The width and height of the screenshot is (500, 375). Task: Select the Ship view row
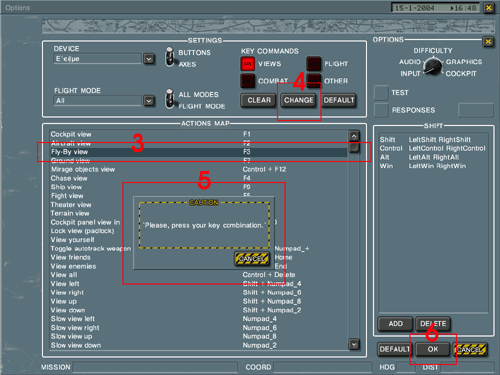[x=198, y=187]
